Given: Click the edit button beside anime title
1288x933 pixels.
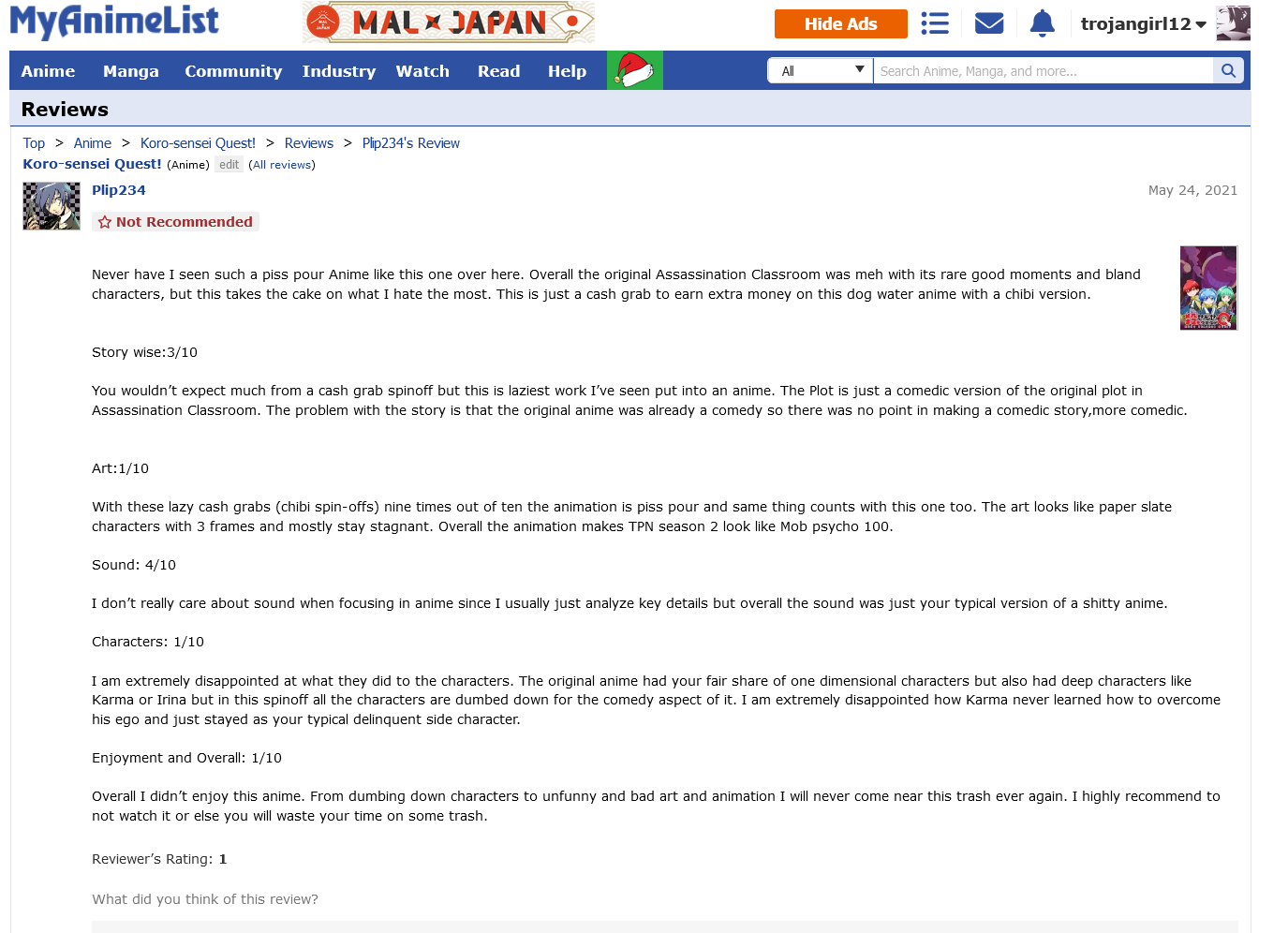Looking at the screenshot, I should tap(229, 165).
